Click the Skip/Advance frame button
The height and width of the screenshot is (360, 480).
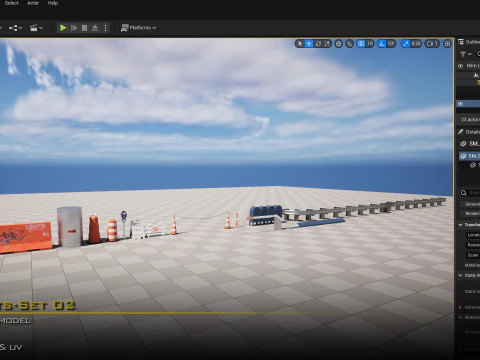tap(74, 28)
